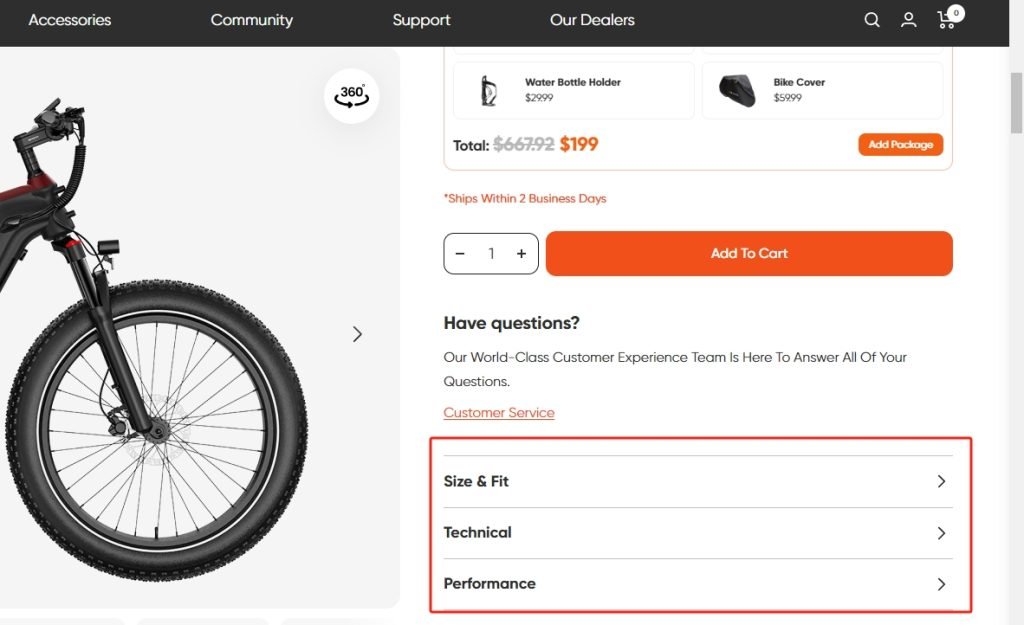Go to the Support menu
Image resolution: width=1024 pixels, height=625 pixels.
[x=421, y=20]
